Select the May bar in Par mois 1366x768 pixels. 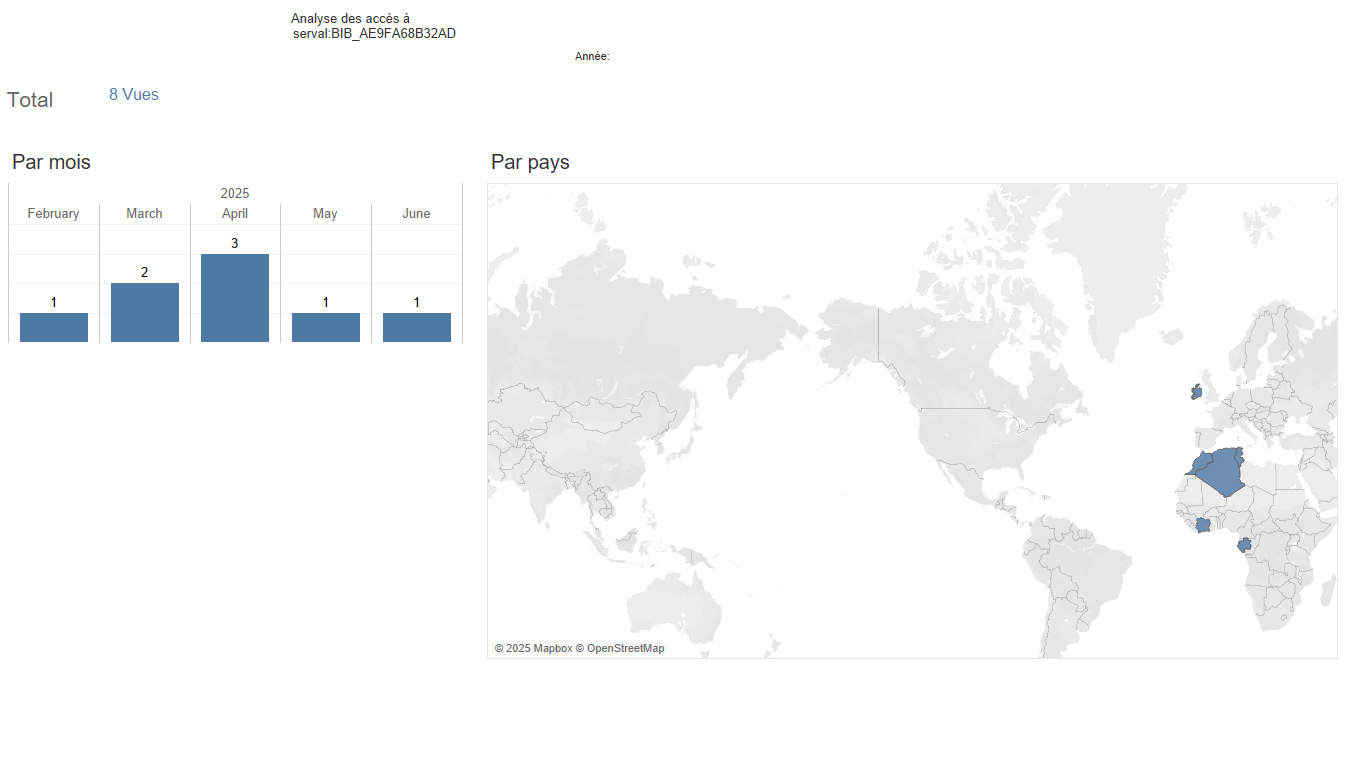(x=326, y=327)
